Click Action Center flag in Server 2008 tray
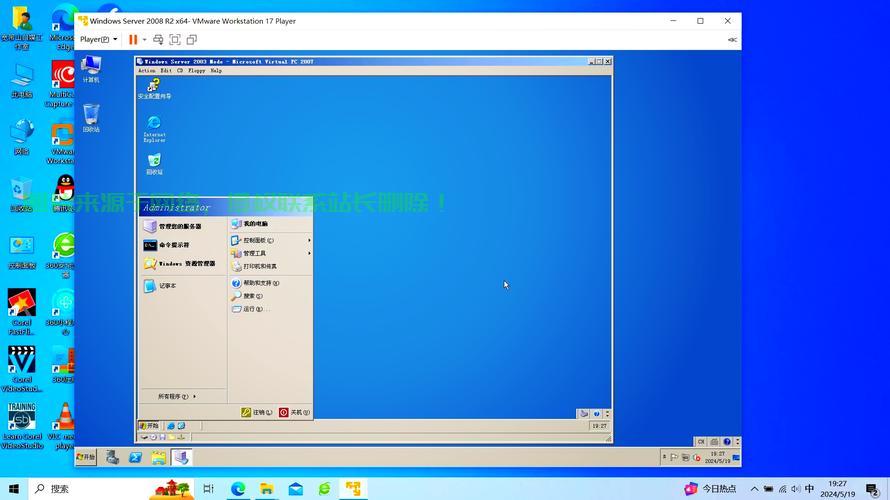Screen dimensions: 890x500 [674, 457]
